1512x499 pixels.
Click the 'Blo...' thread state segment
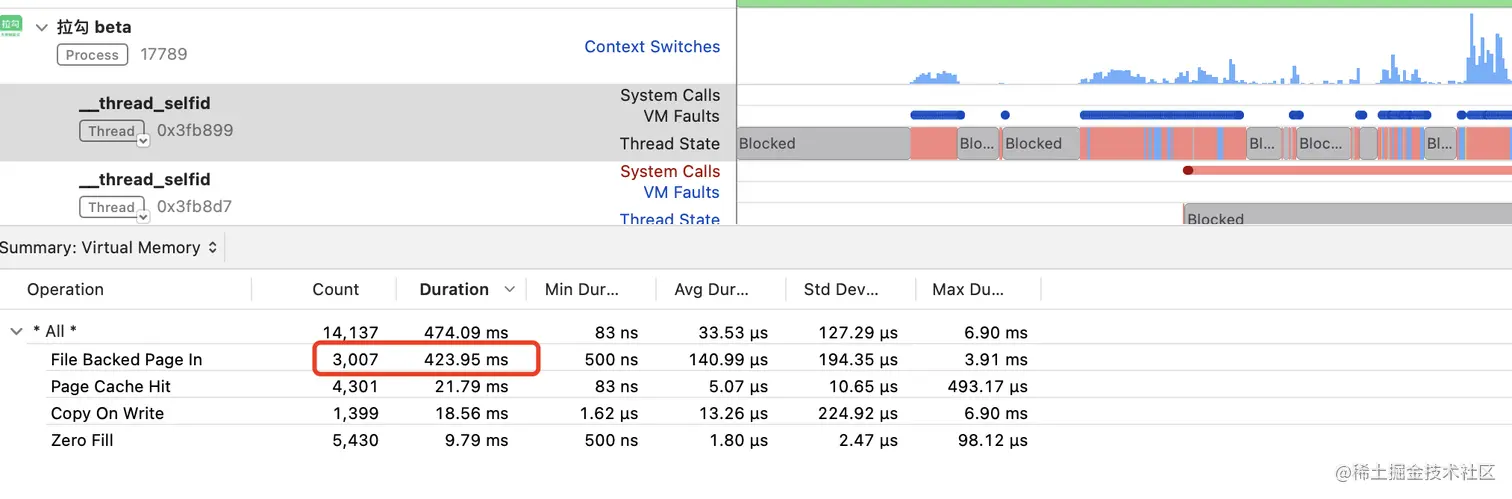coord(979,143)
